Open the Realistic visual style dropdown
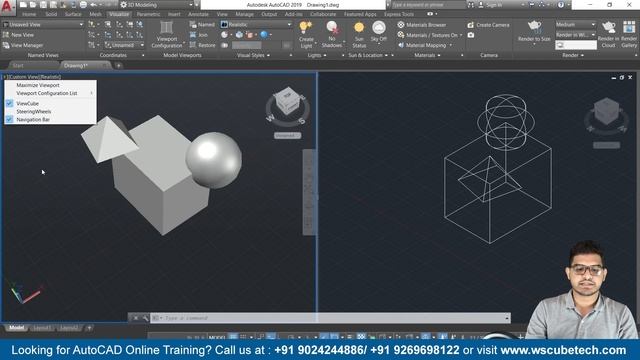The height and width of the screenshot is (360, 640). 256,24
